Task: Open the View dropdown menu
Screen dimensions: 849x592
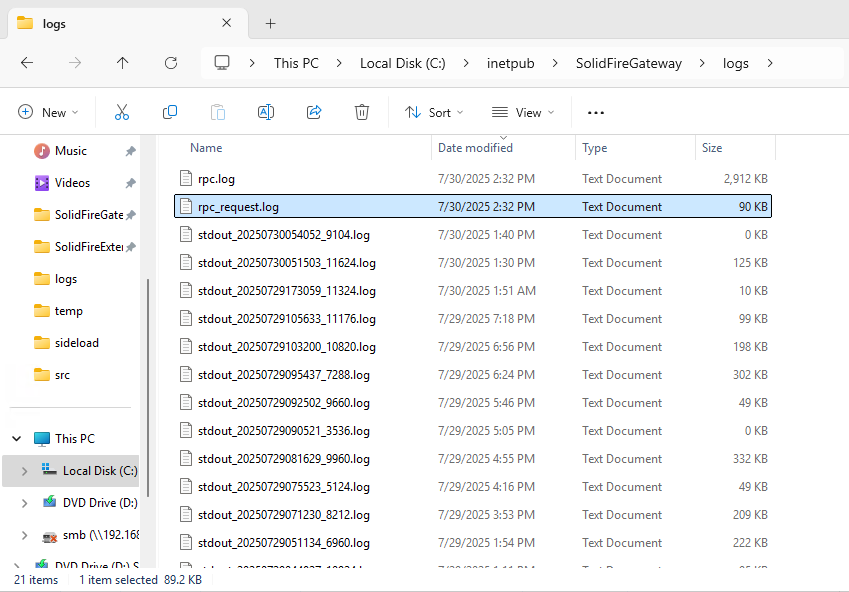Action: 523,112
